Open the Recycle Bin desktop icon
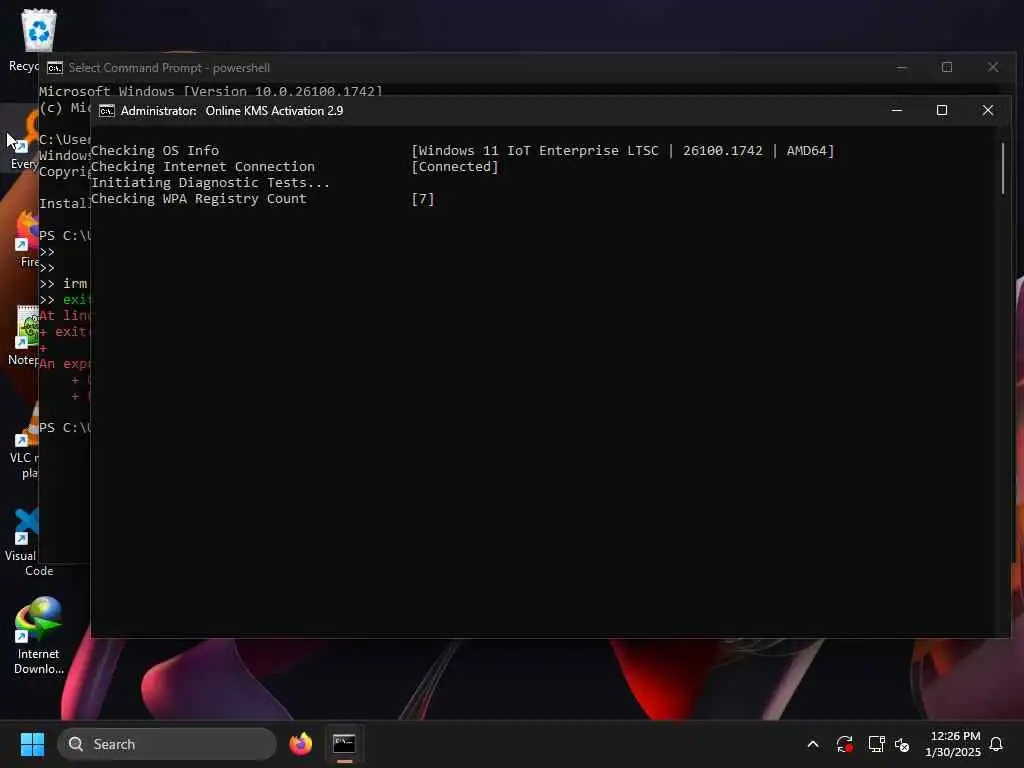Screen dimensions: 1024x768 [38, 31]
